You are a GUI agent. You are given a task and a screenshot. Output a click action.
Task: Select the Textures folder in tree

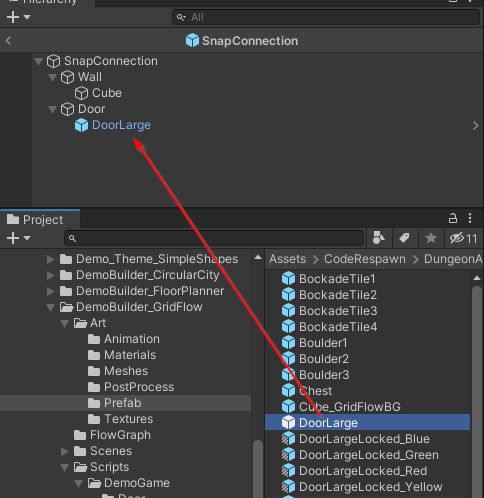point(128,419)
